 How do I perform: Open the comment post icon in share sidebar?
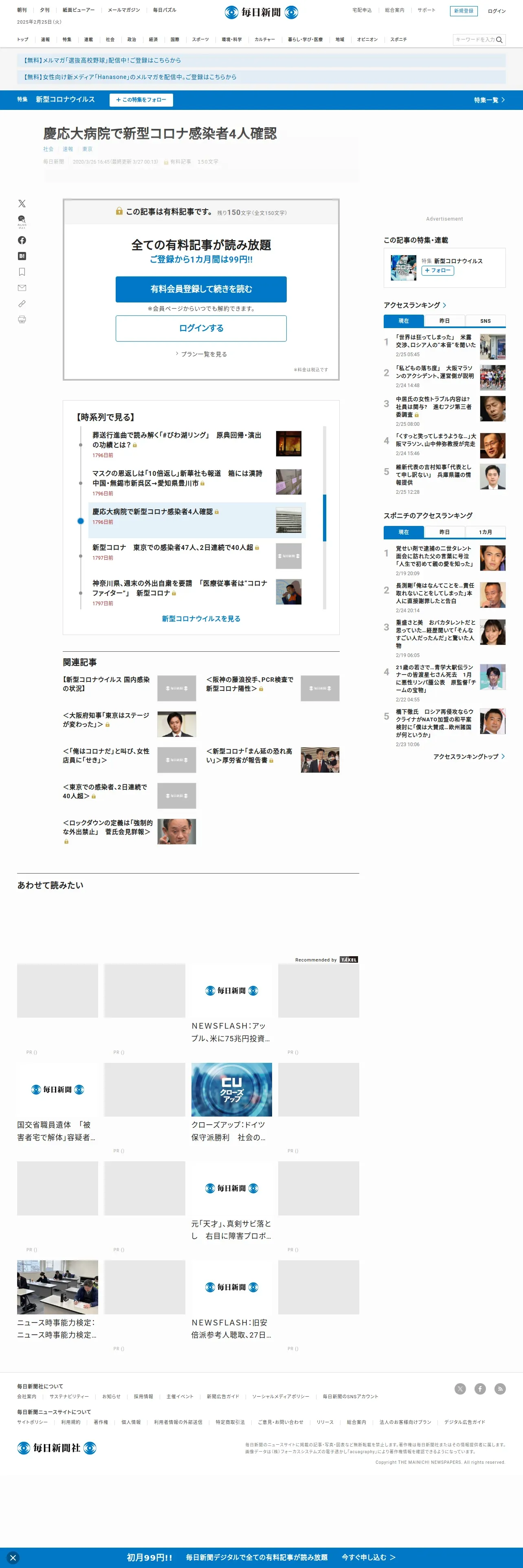22,221
